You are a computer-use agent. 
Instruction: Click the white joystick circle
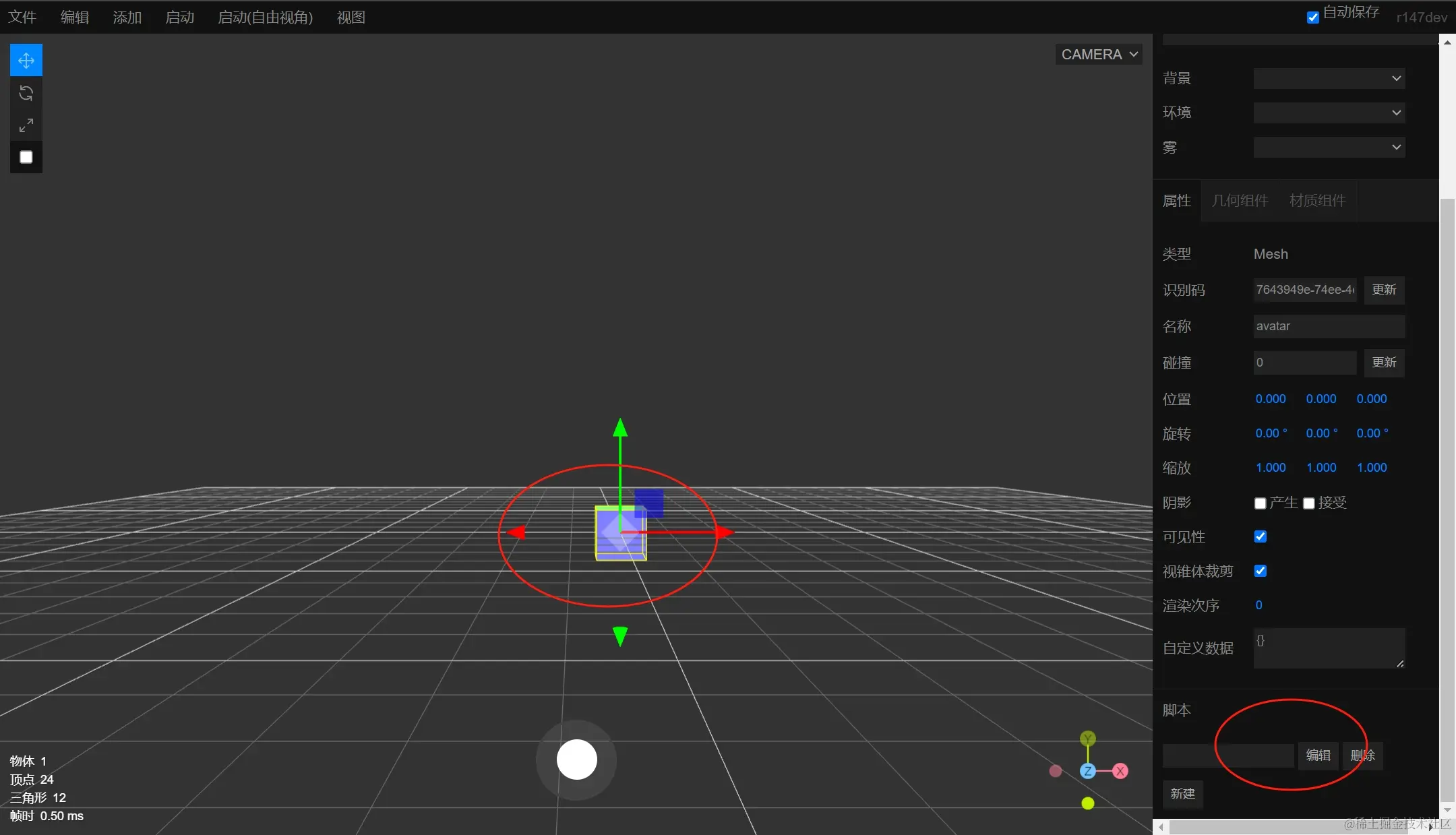tap(576, 760)
